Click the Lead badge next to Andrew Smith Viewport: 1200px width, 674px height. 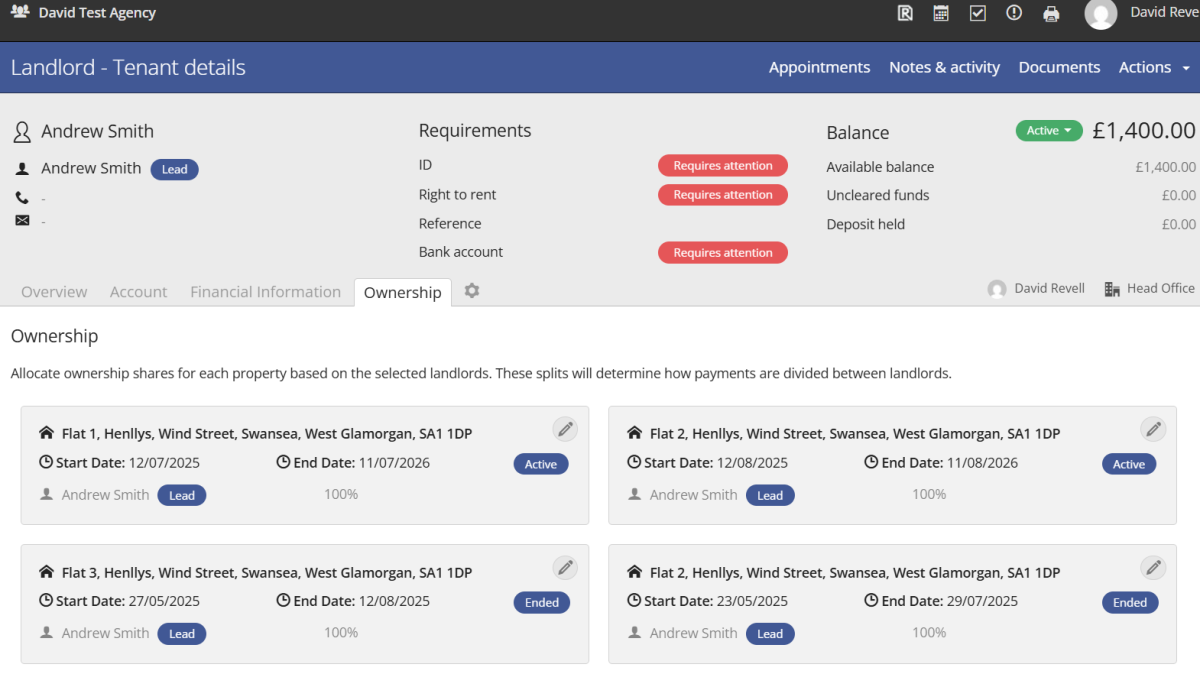tap(174, 169)
